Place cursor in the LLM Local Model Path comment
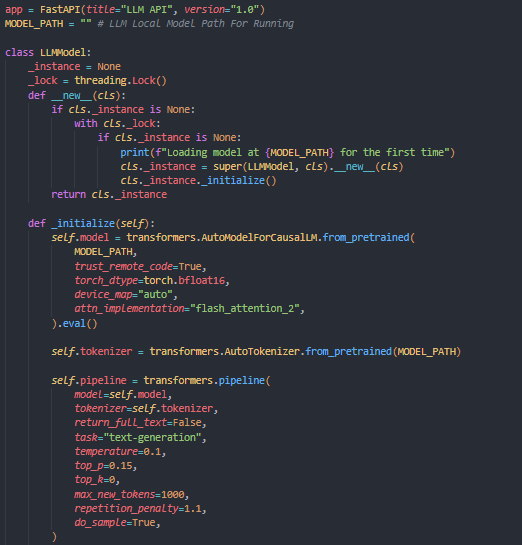522x545 pixels. point(195,24)
